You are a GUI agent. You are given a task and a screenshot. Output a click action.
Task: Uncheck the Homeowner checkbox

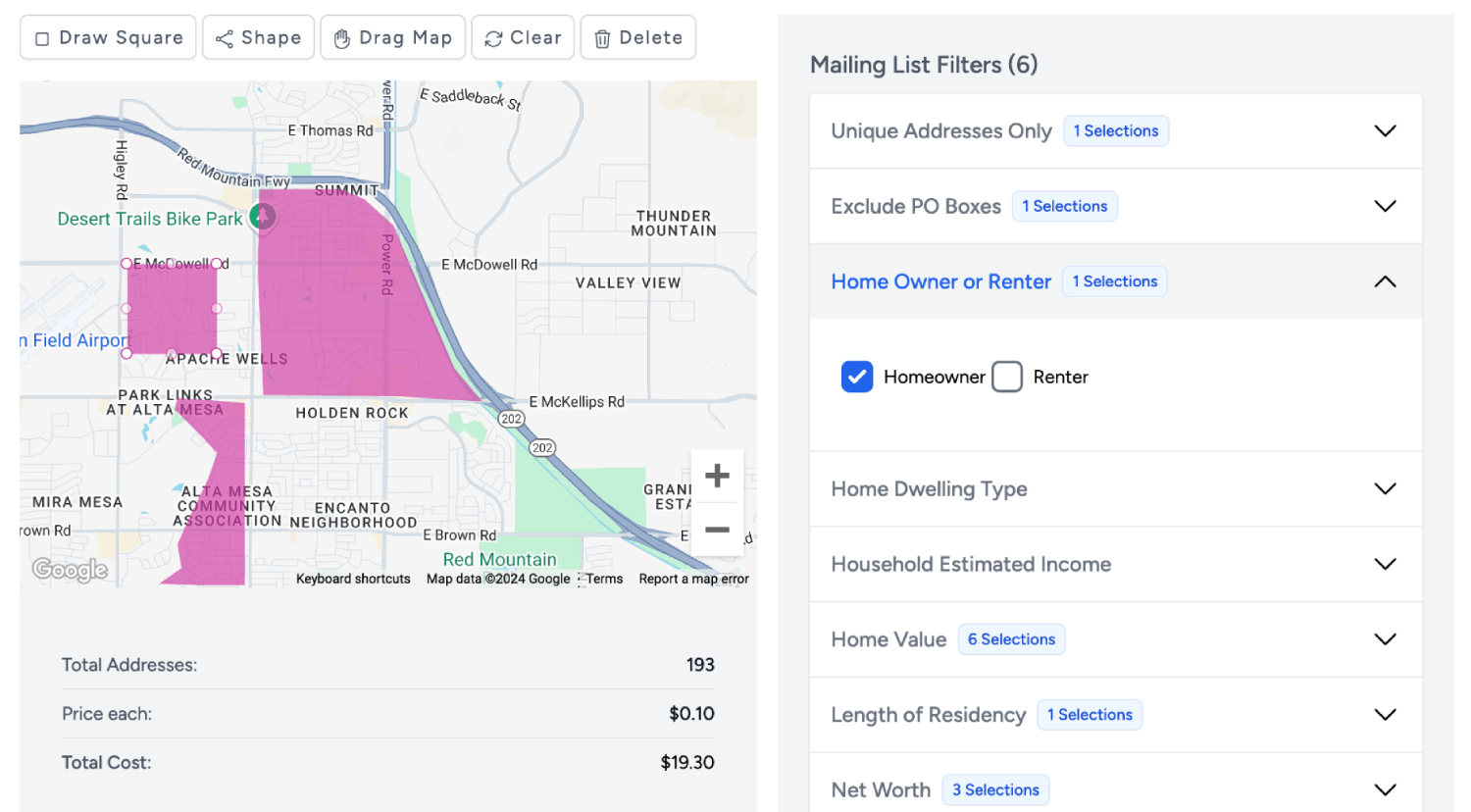(856, 377)
